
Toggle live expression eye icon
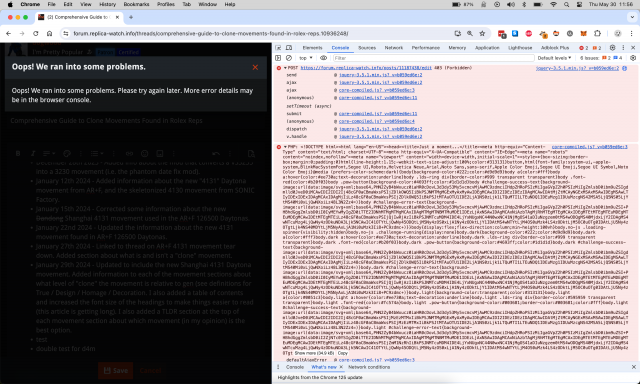[323, 58]
